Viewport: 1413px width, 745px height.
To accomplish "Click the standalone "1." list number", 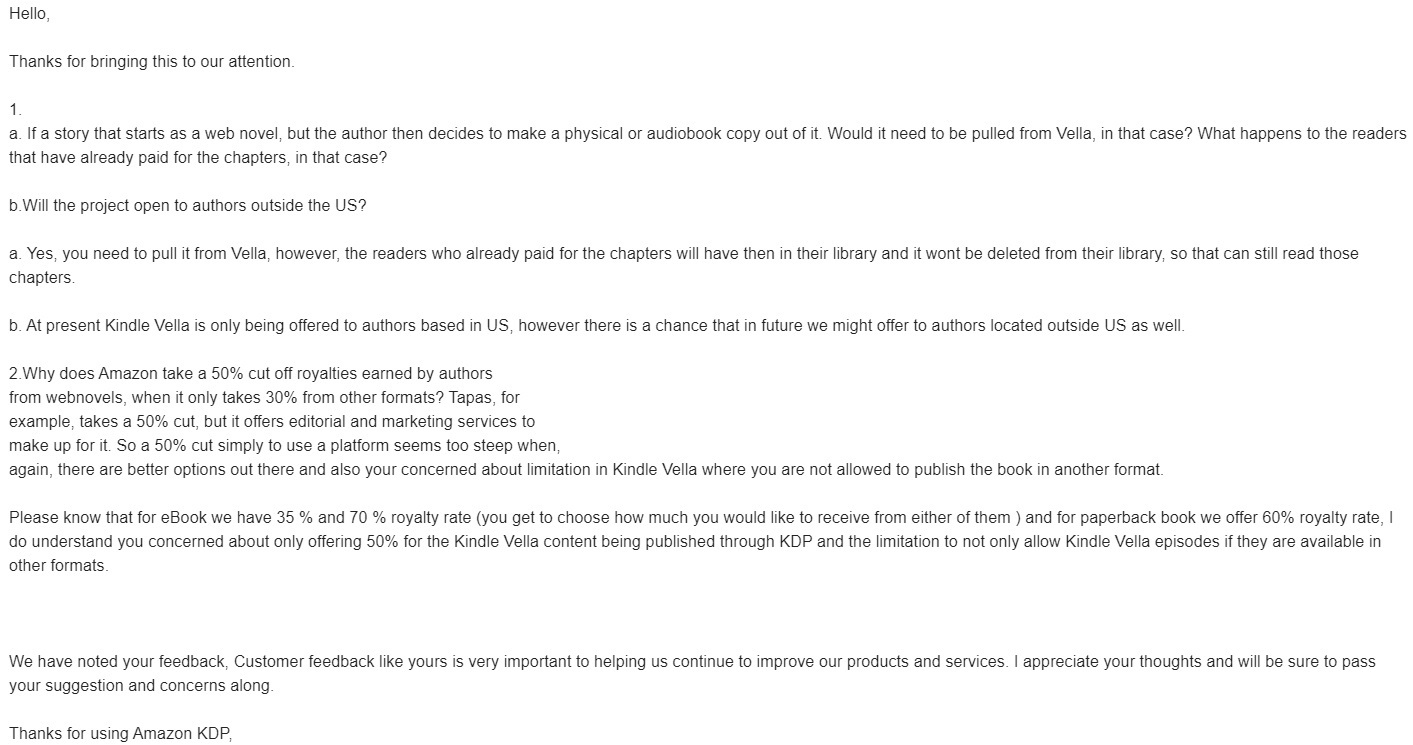I will [x=15, y=110].
